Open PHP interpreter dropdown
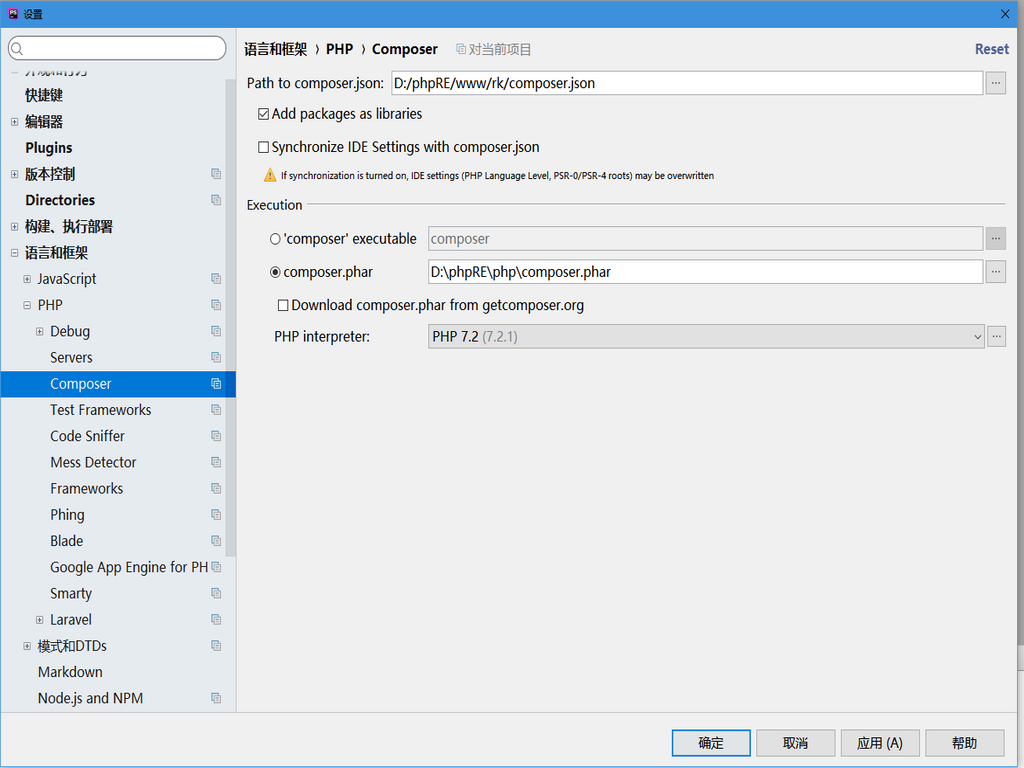The image size is (1024, 768). [706, 336]
